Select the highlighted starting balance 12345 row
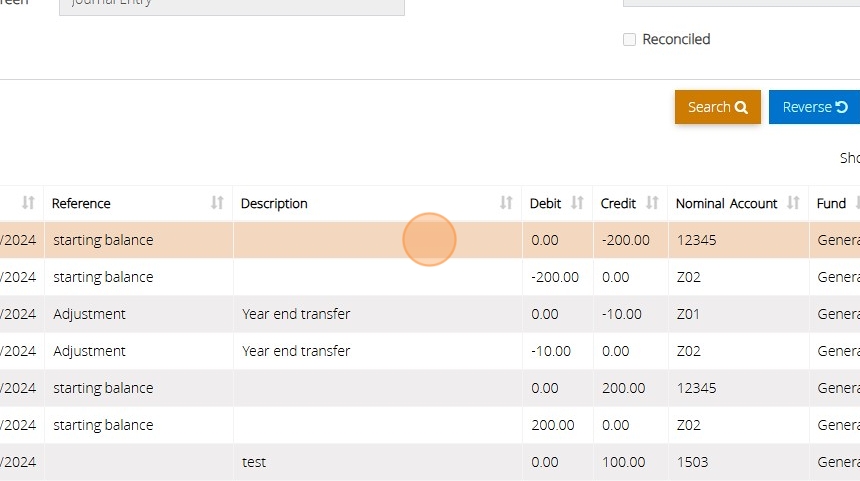This screenshot has width=860, height=481. click(300, 240)
